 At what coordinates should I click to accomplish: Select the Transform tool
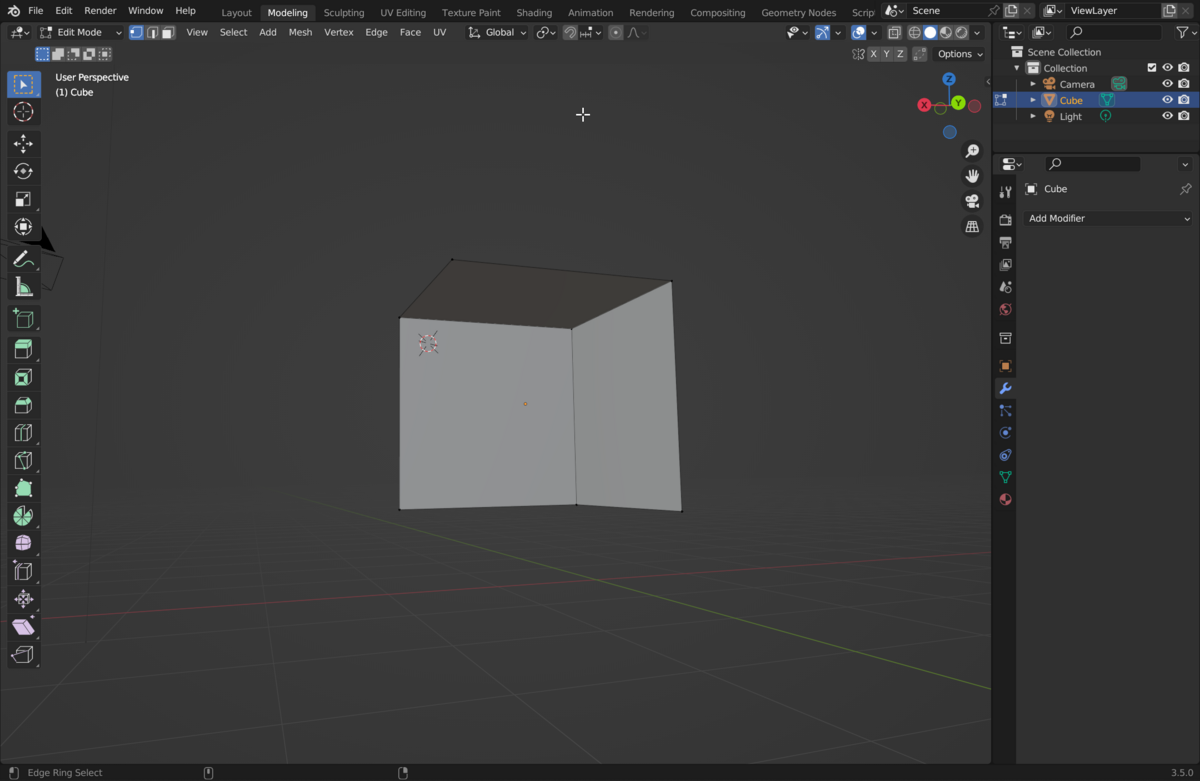[23, 227]
